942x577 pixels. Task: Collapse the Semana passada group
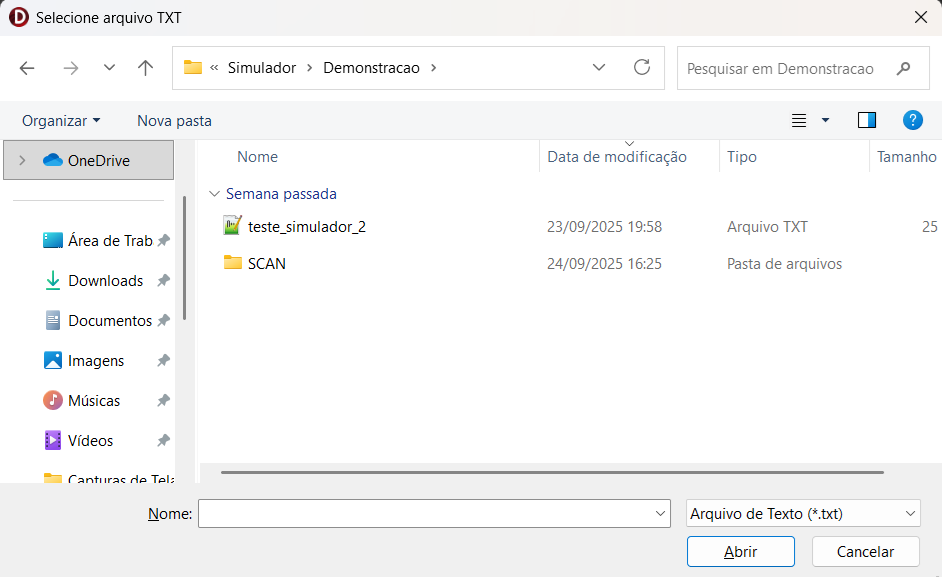tap(214, 194)
